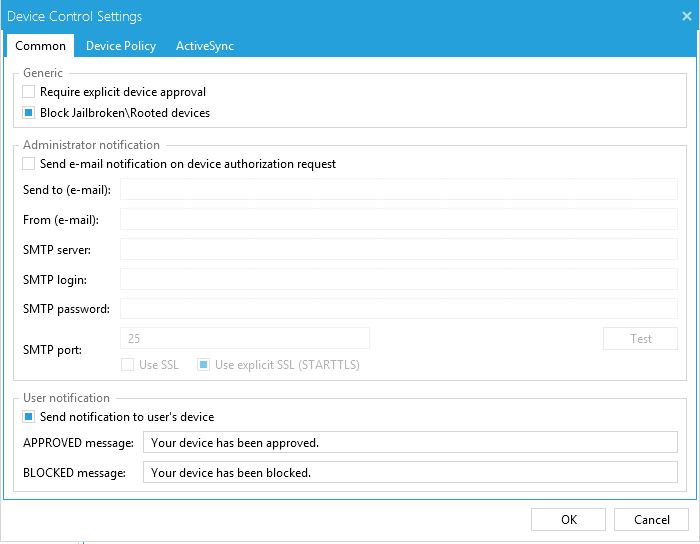Screen dimensions: 700x544
Task: Confirm settings with OK button
Action: (x=568, y=519)
